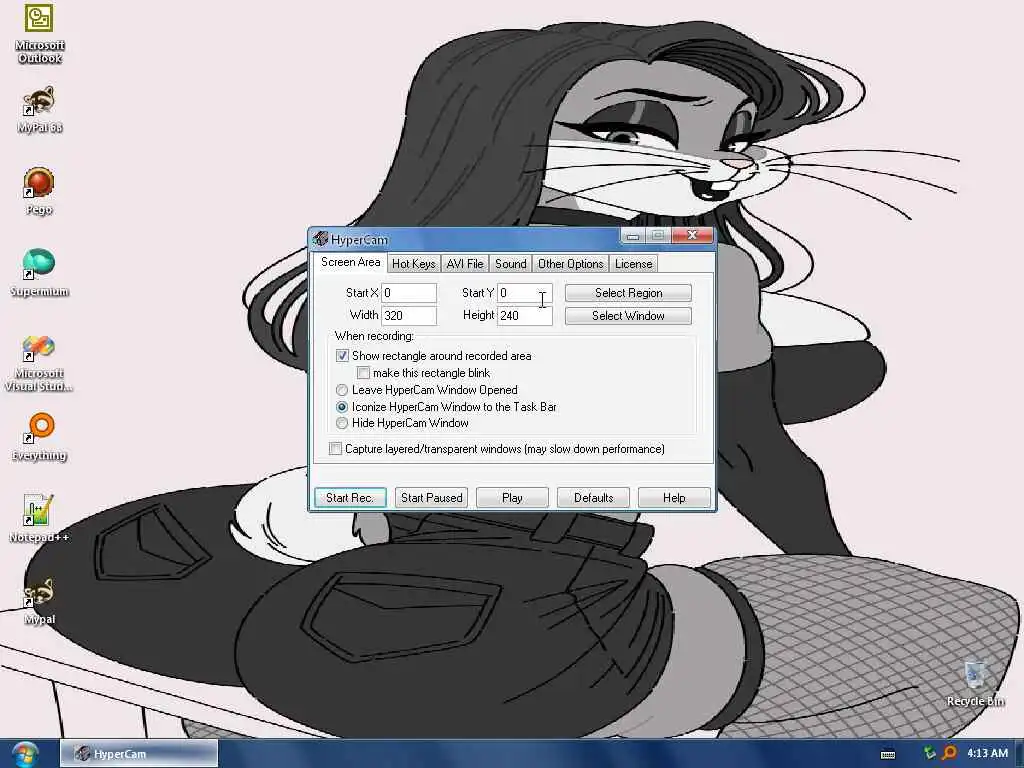Switch to the Screen Area tab

(x=350, y=262)
